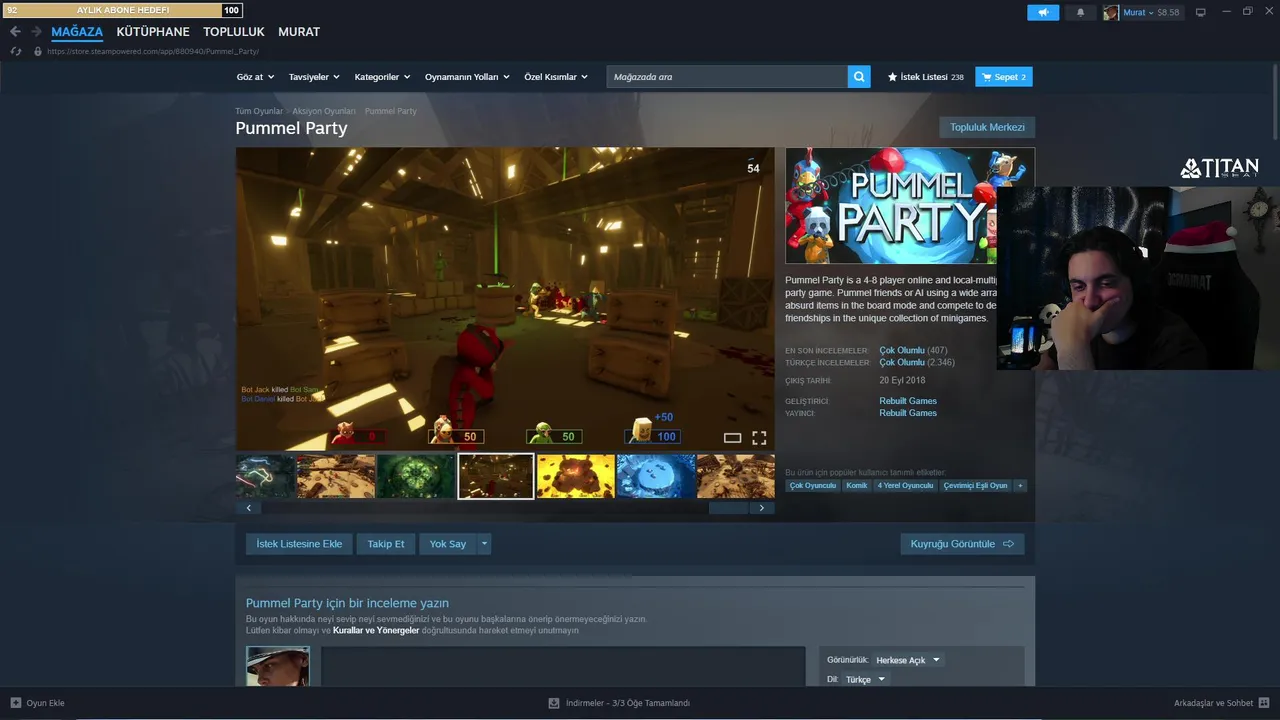Click the star icon beside İstek Listesi
This screenshot has width=1280, height=720.
tap(892, 77)
